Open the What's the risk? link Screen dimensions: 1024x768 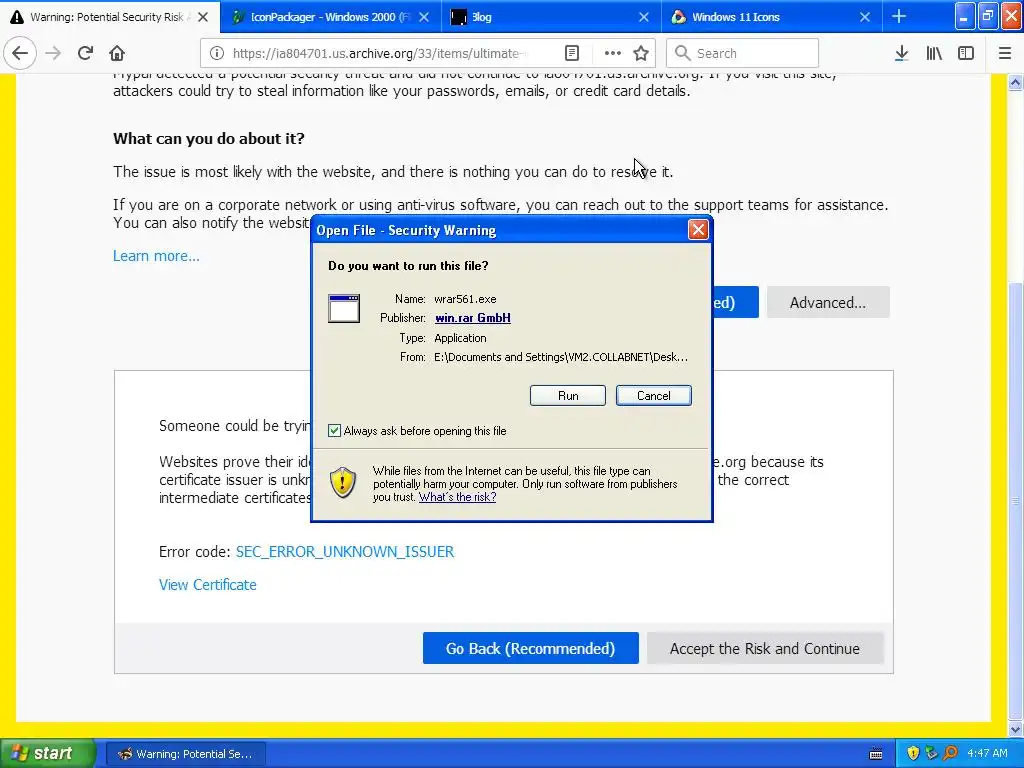[457, 497]
